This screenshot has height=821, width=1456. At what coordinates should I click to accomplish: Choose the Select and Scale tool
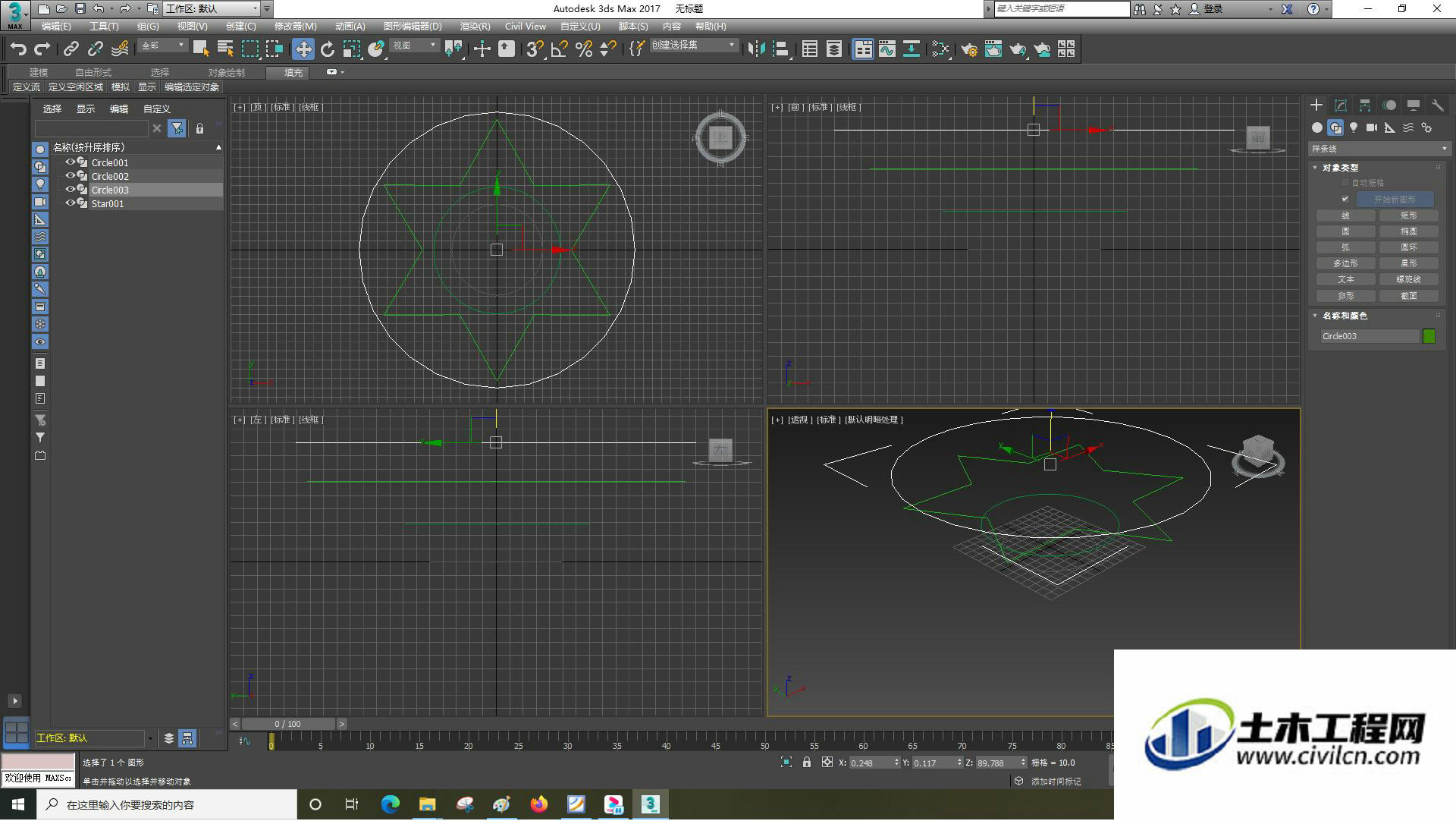(x=351, y=49)
